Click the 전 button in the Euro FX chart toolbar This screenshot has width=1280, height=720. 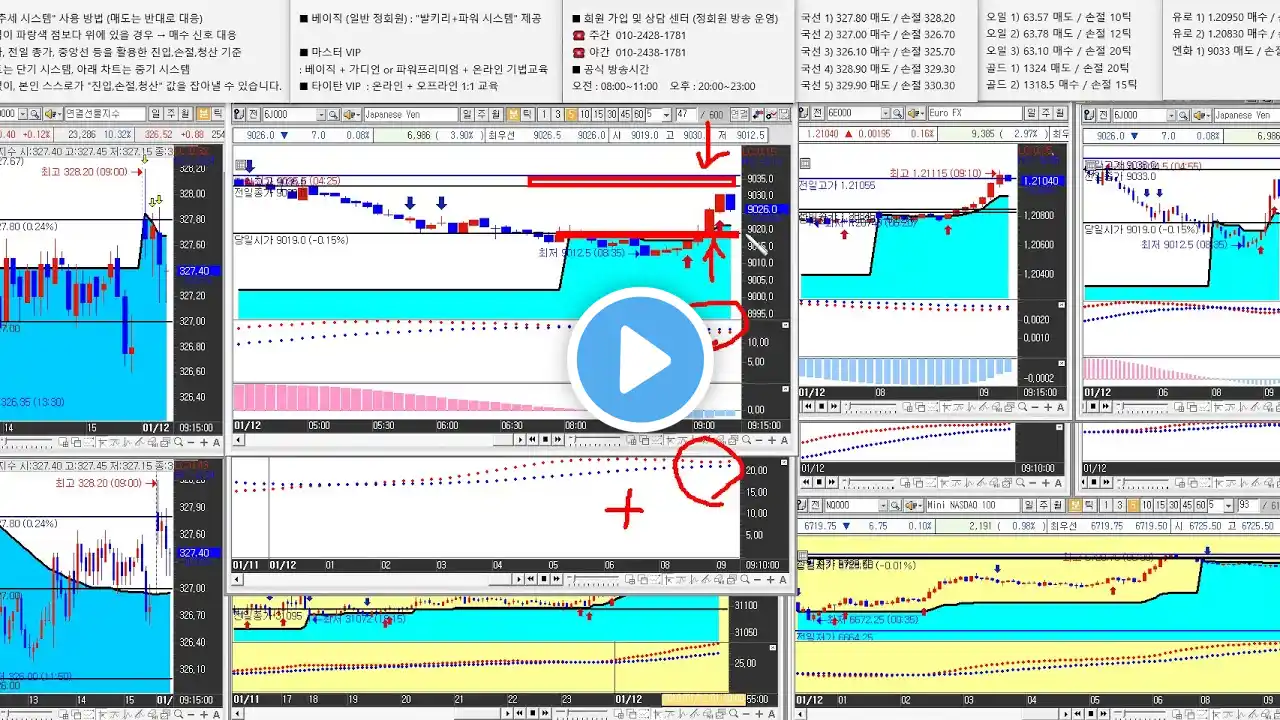817,113
